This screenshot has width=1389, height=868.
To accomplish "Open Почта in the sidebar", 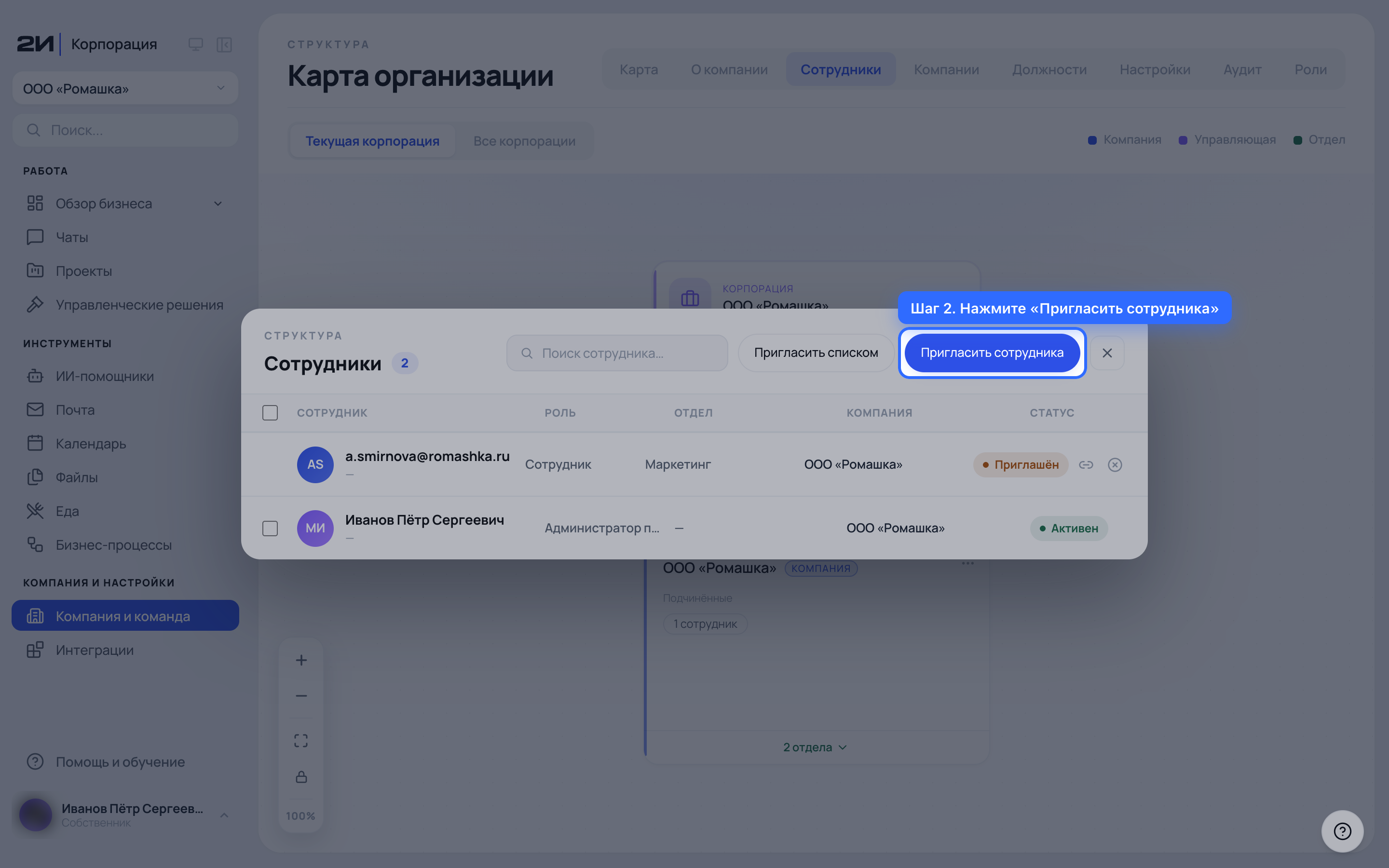I will 125,410.
